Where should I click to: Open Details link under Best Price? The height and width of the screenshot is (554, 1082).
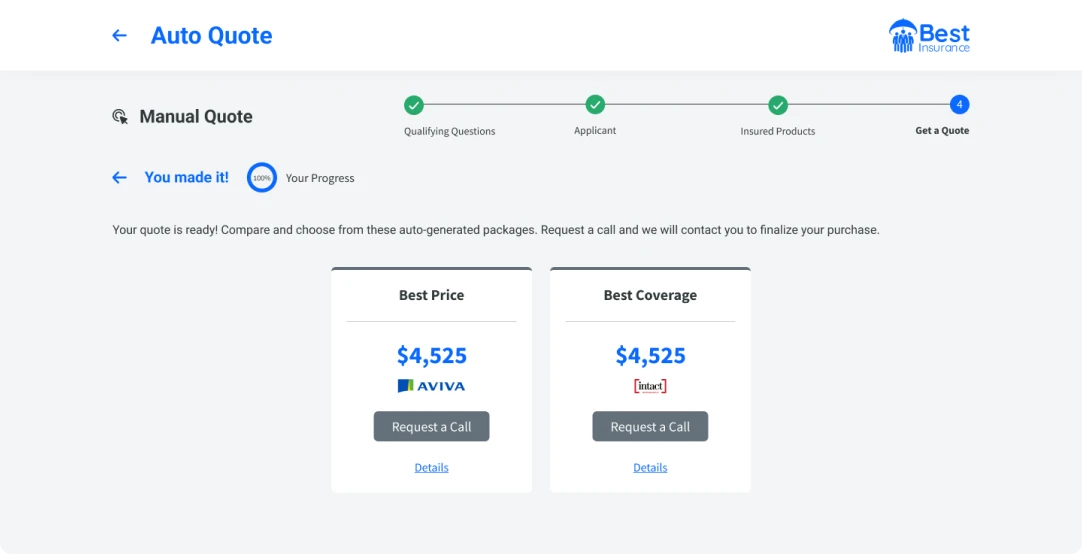pos(431,468)
